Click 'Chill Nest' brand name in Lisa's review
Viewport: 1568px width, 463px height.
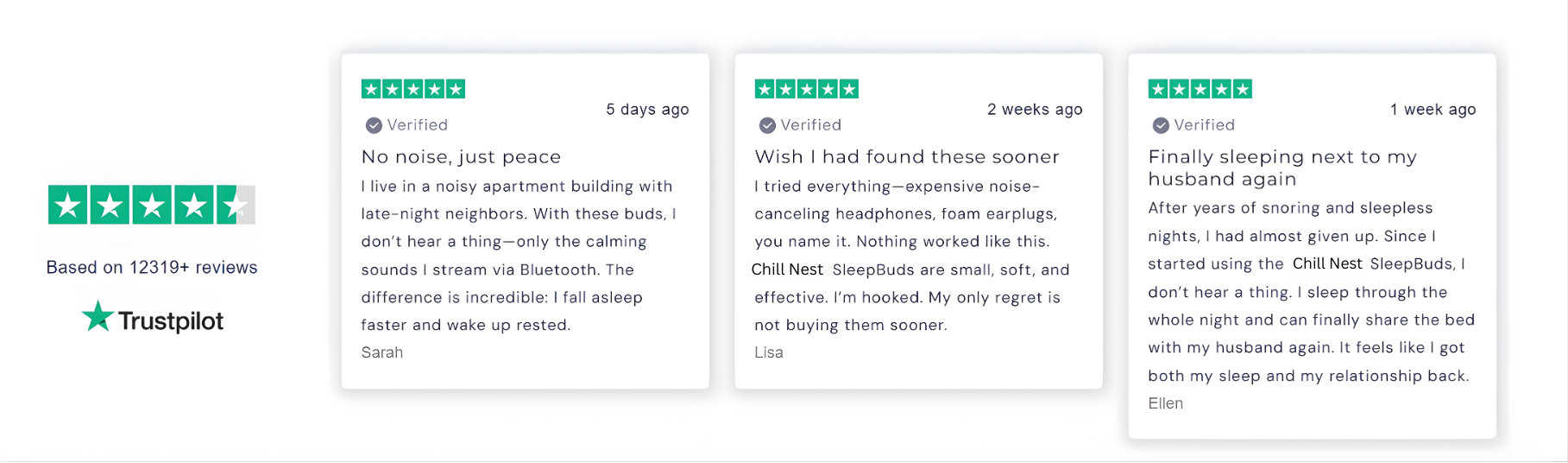click(x=787, y=270)
